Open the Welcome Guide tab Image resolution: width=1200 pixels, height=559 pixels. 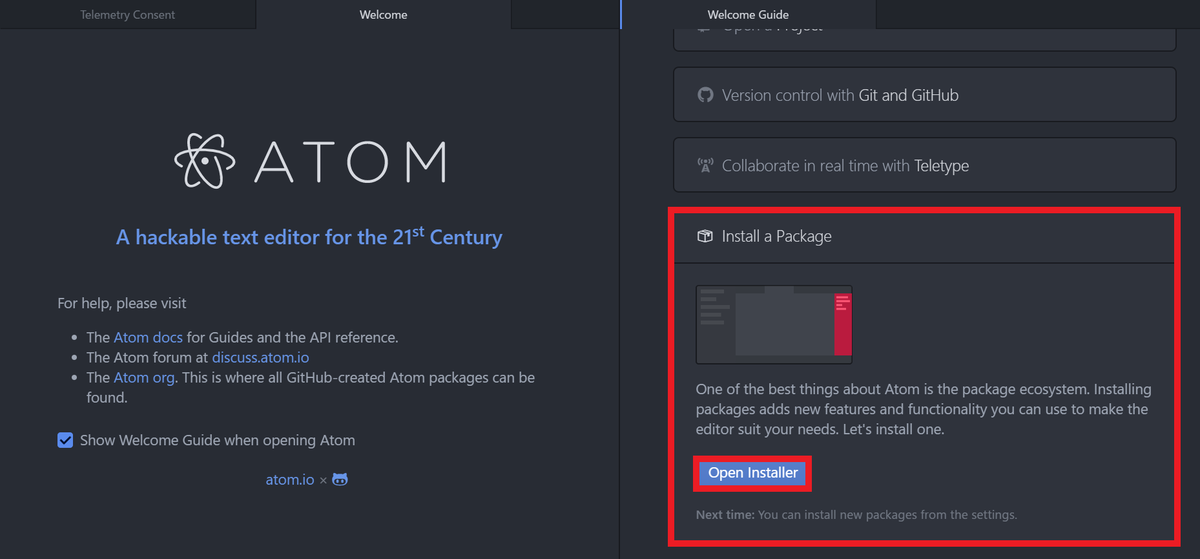pos(748,14)
